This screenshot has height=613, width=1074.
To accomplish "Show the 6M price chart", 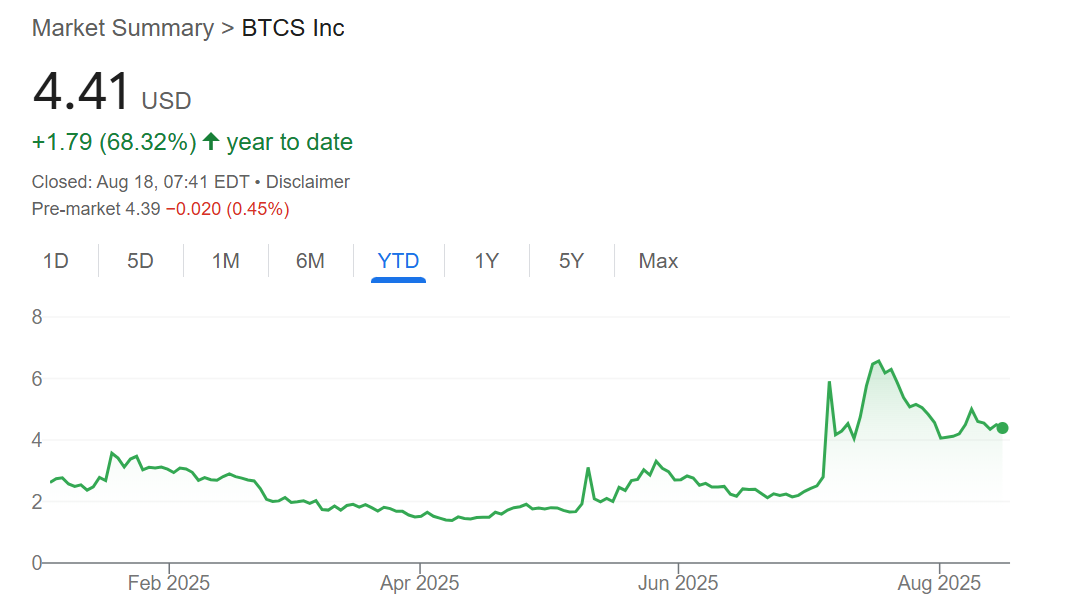I will (310, 261).
